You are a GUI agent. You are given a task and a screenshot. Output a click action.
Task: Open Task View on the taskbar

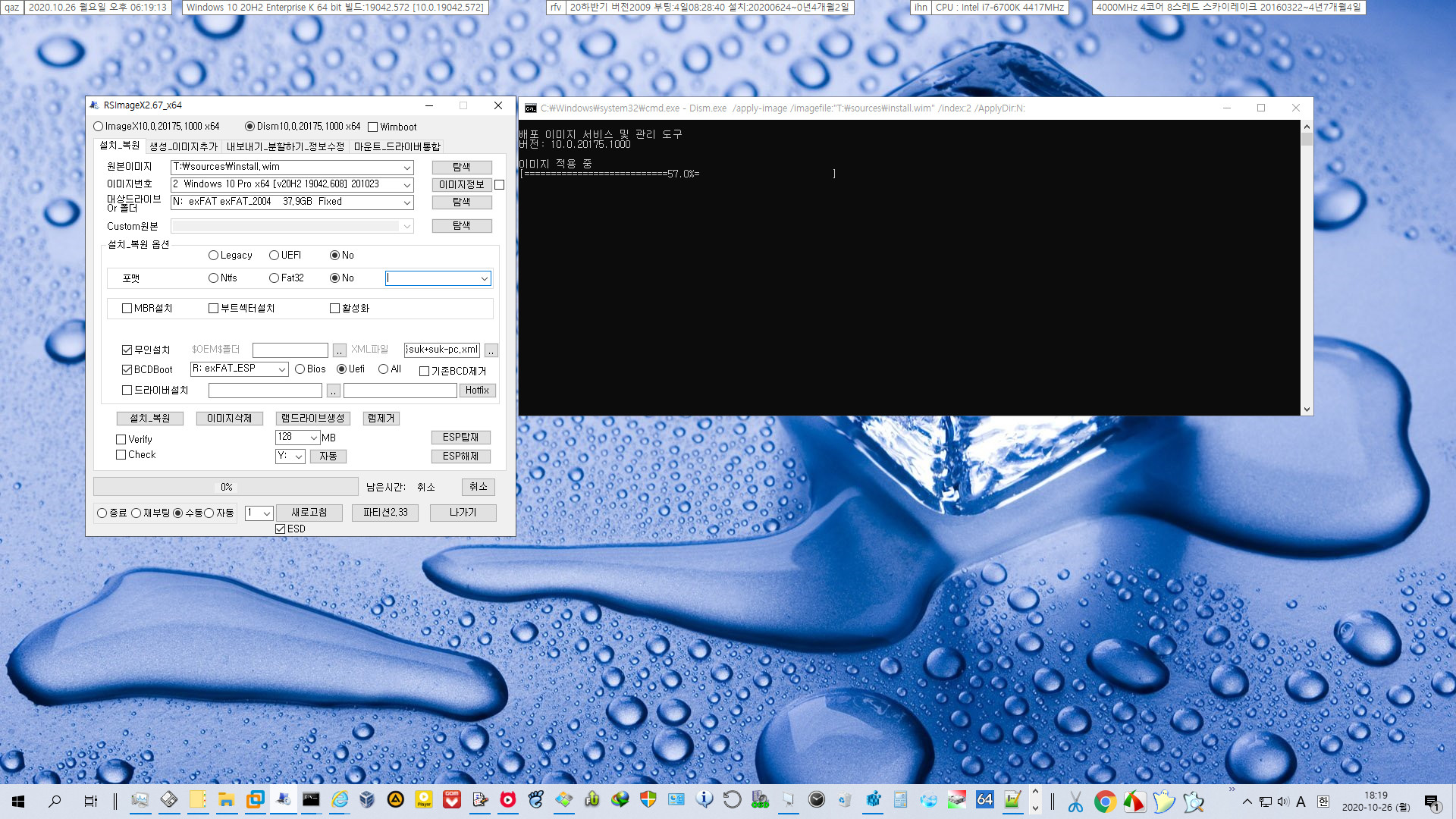tap(90, 801)
